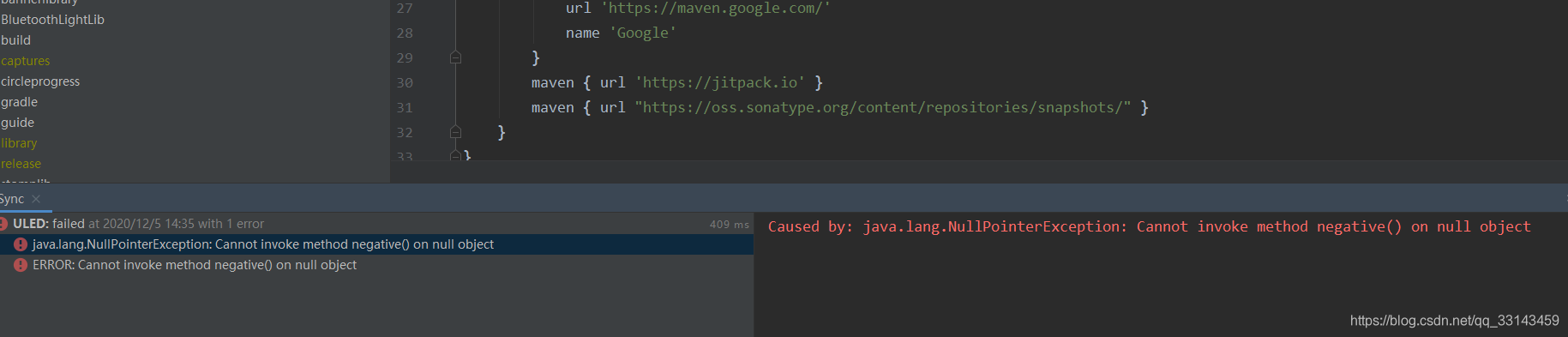This screenshot has width=1568, height=337.
Task: Open the circleprogress module folder
Action: [40, 81]
